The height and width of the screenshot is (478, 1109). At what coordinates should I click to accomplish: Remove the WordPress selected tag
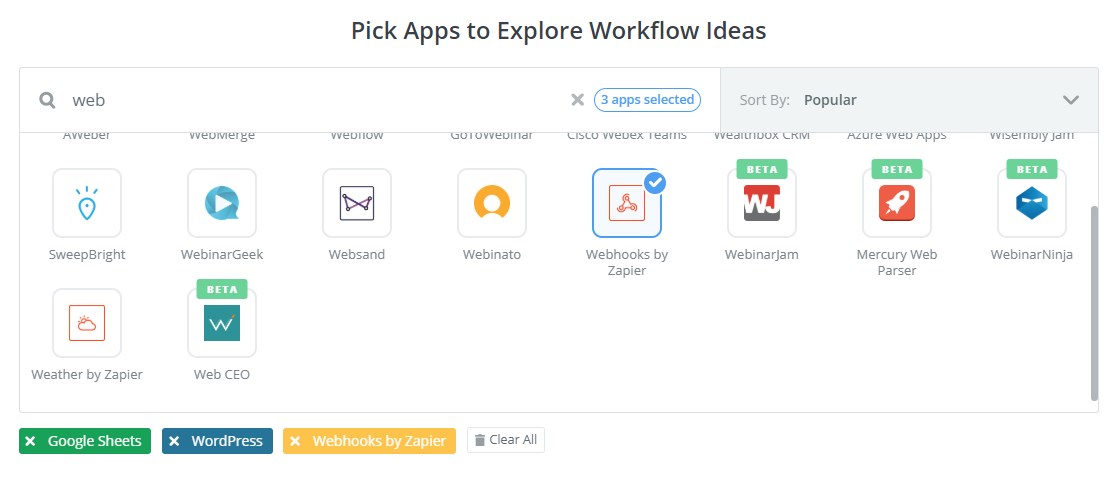click(x=174, y=441)
